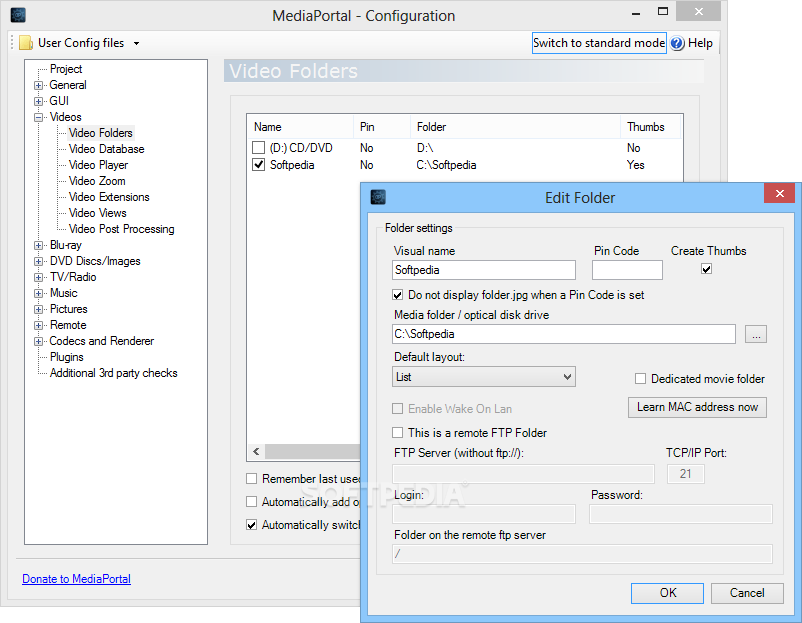Click the User Config files folder icon
The image size is (802, 623).
26,43
